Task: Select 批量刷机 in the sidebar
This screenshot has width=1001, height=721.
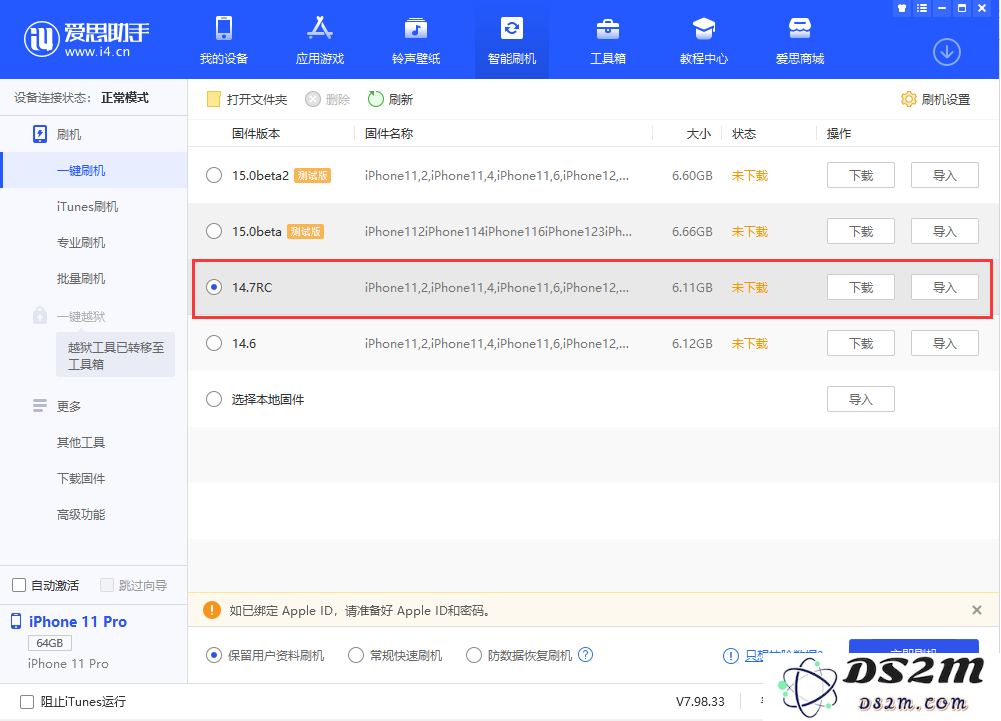Action: point(81,278)
